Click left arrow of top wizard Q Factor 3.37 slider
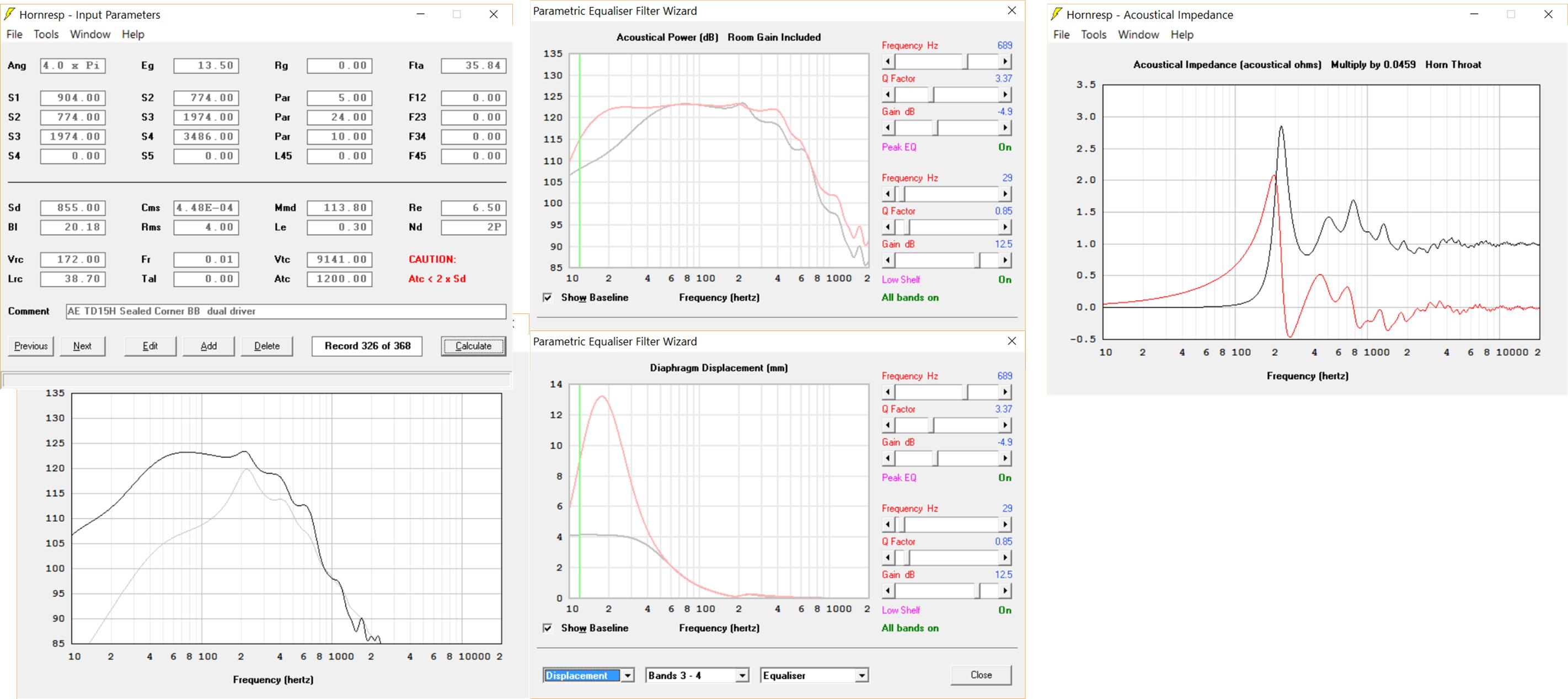This screenshot has width=1568, height=699. [x=888, y=94]
